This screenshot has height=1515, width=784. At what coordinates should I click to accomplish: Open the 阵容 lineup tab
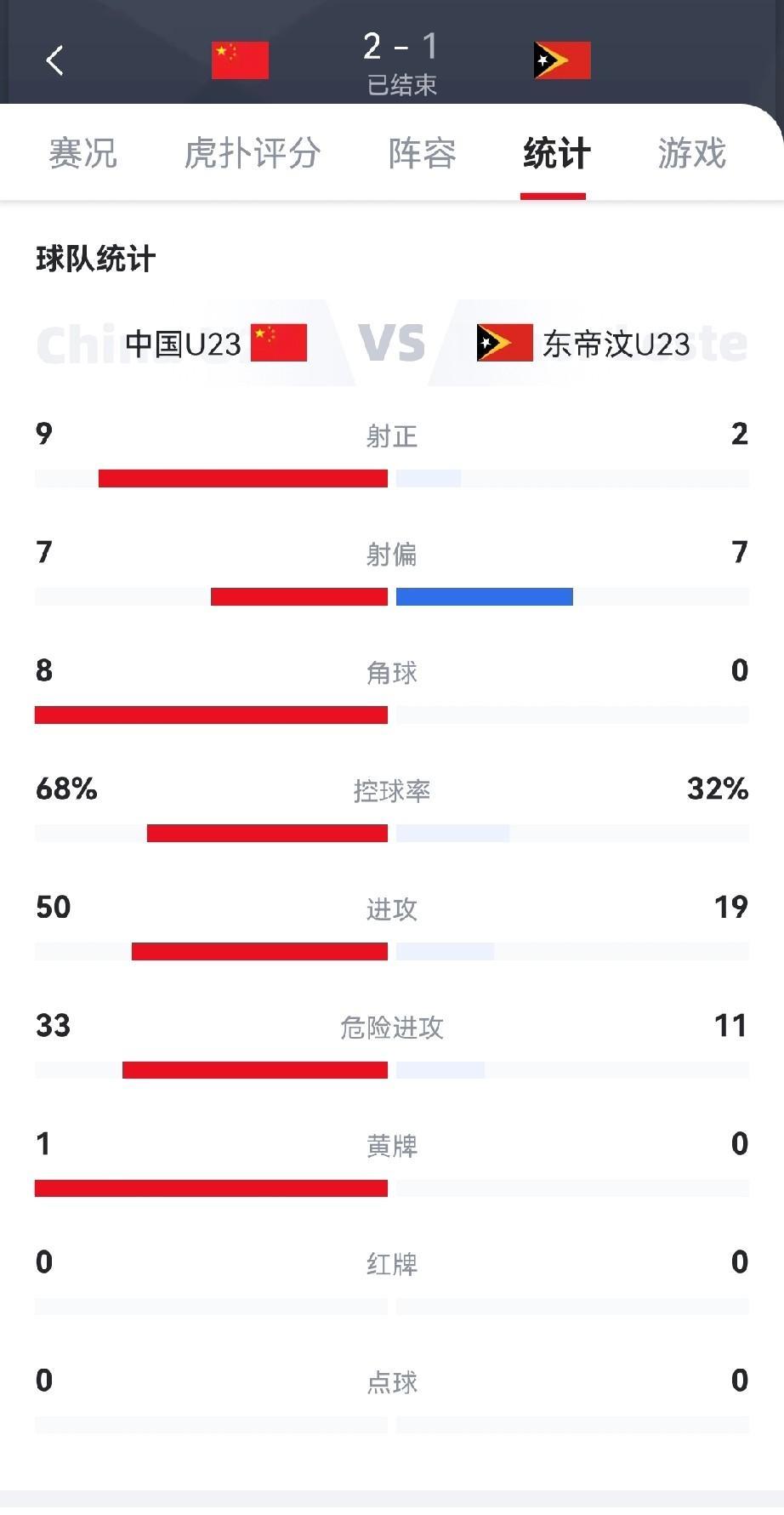[x=423, y=154]
